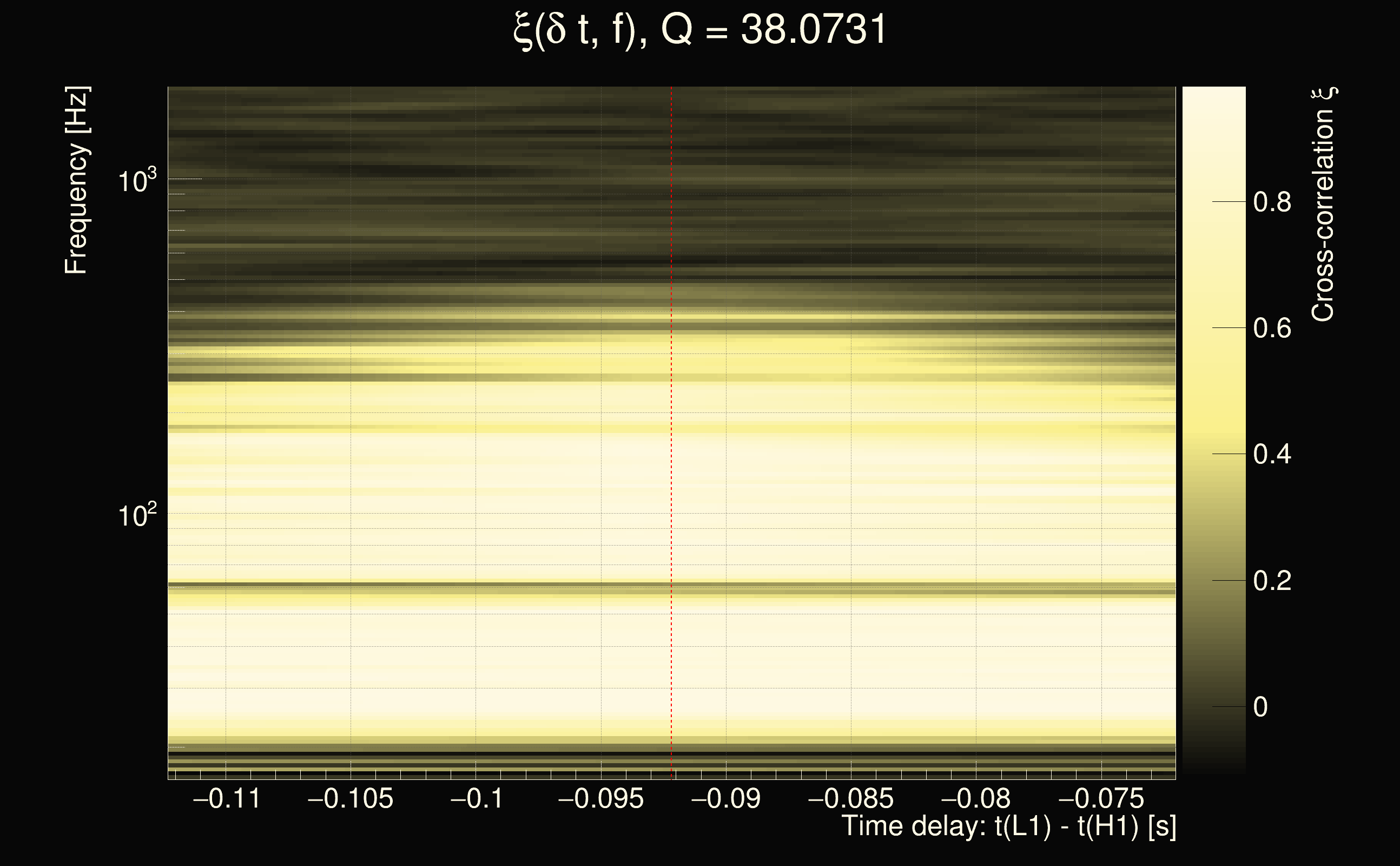Click the –0.1 time delay tick label
Screen dimensions: 1400x866
click(x=476, y=798)
